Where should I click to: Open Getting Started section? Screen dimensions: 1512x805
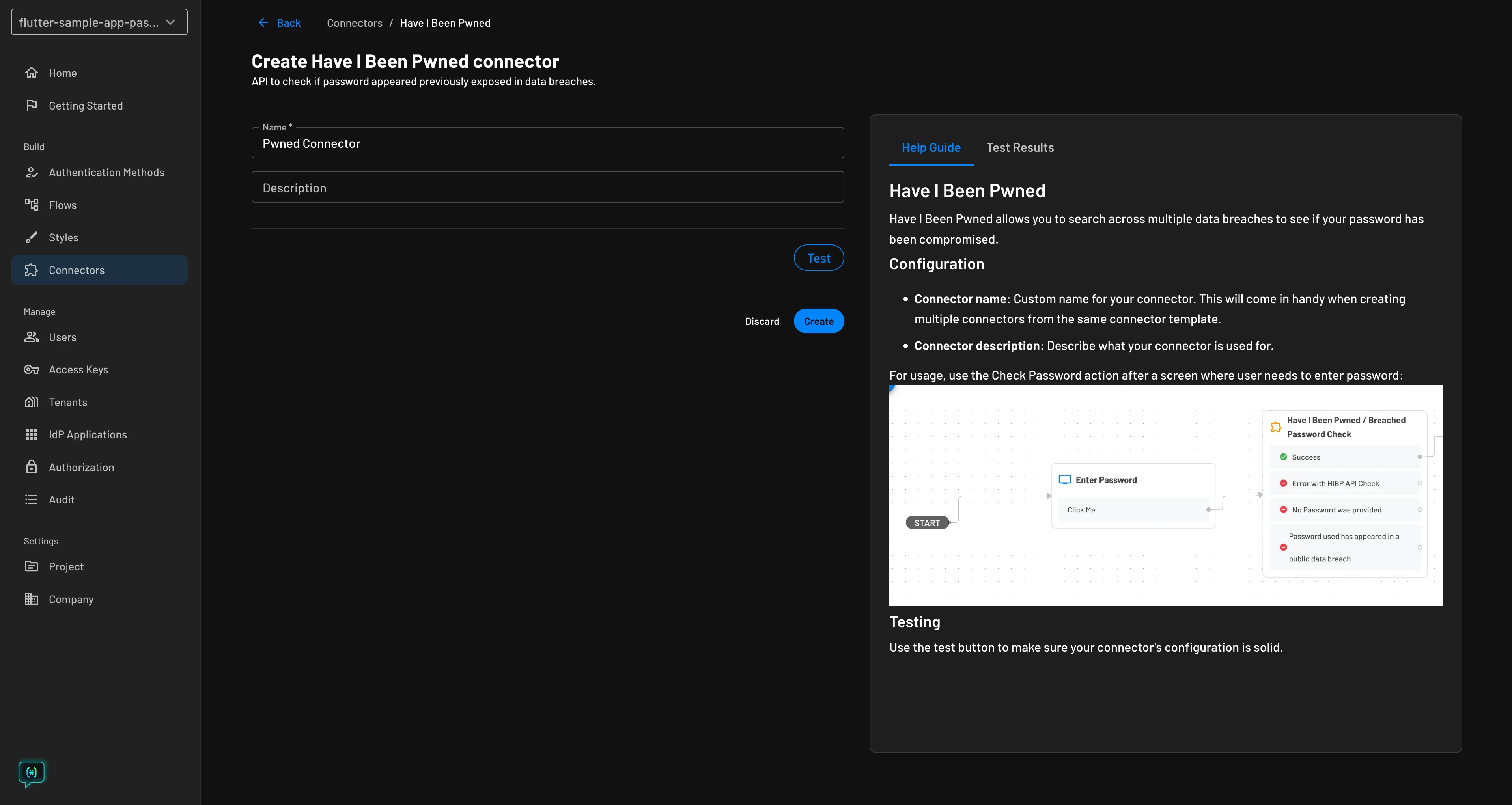[x=86, y=106]
